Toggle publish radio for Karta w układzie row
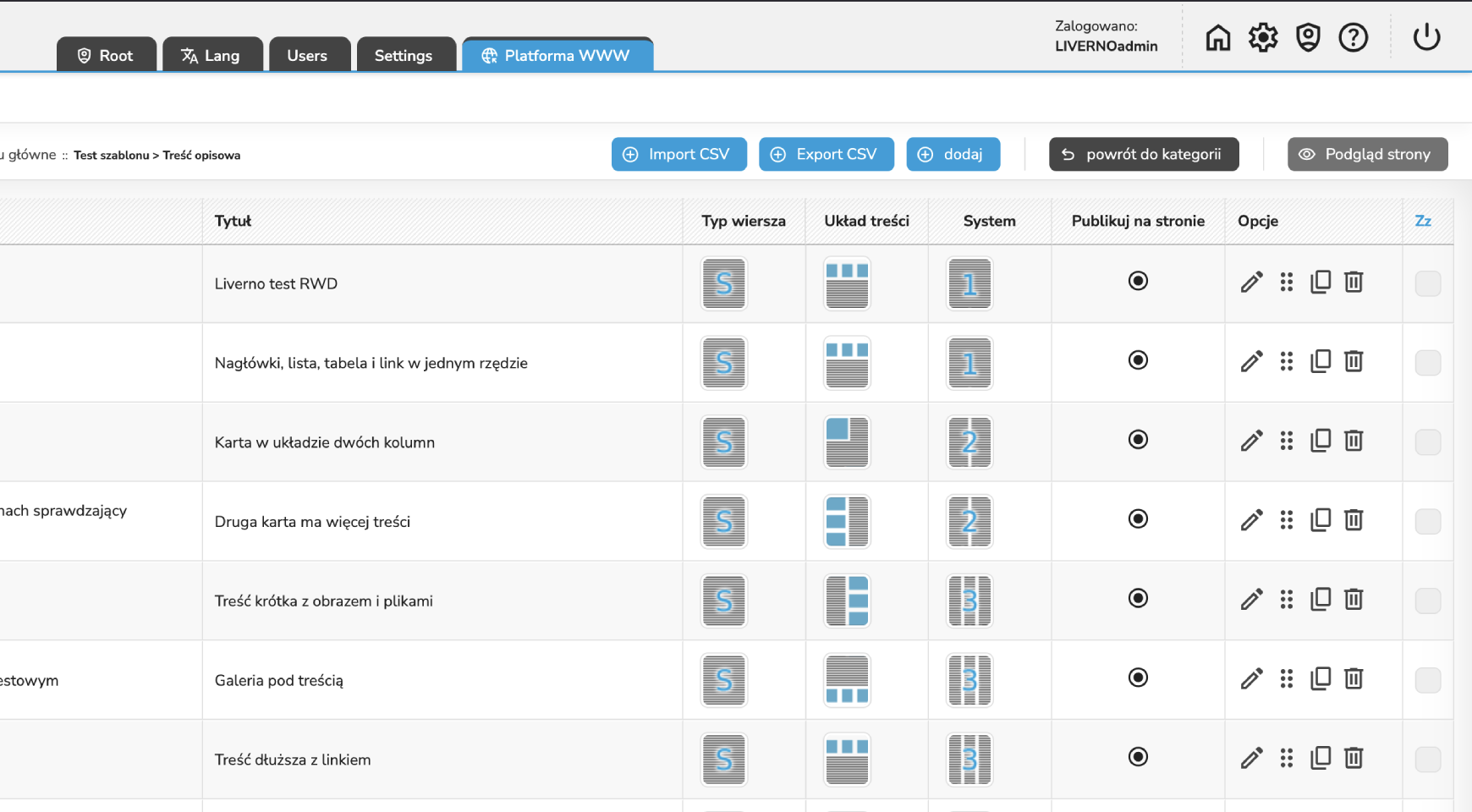Image resolution: width=1472 pixels, height=812 pixels. (1138, 440)
